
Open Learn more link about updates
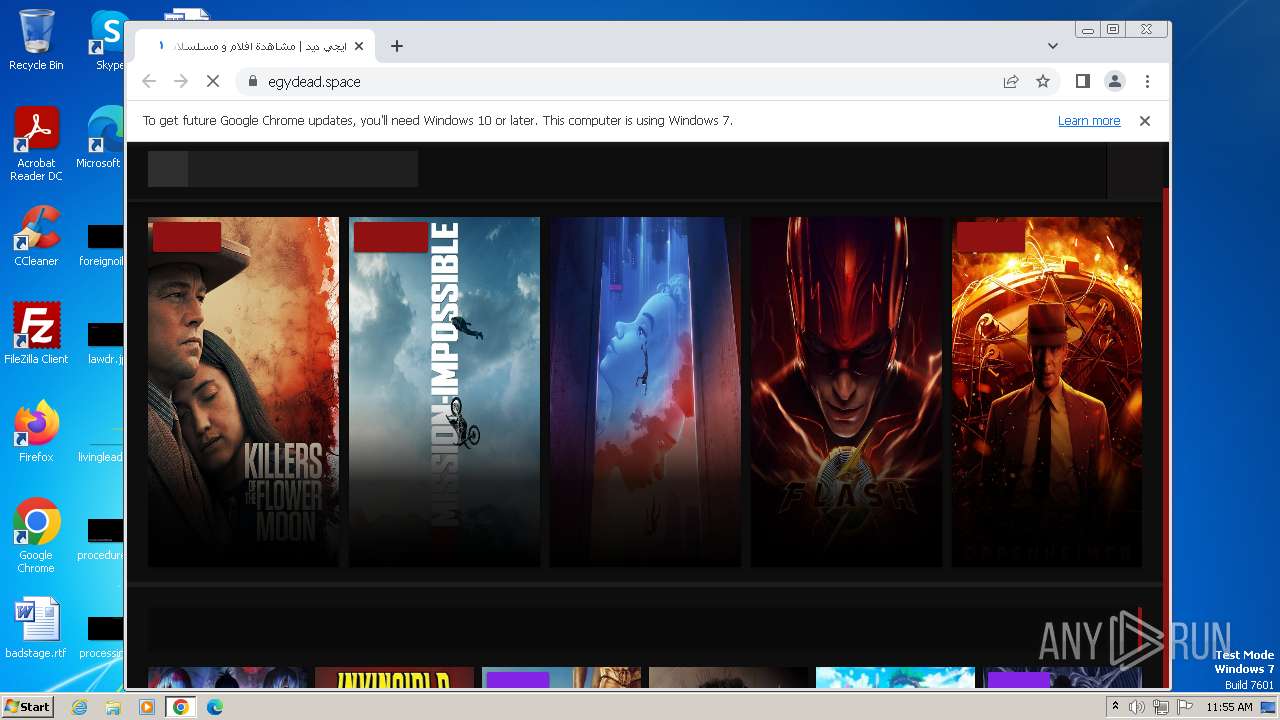tap(1089, 121)
